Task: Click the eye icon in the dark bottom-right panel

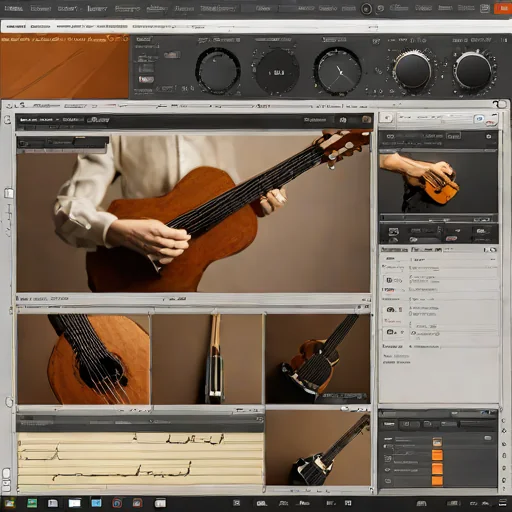Action: [387, 470]
